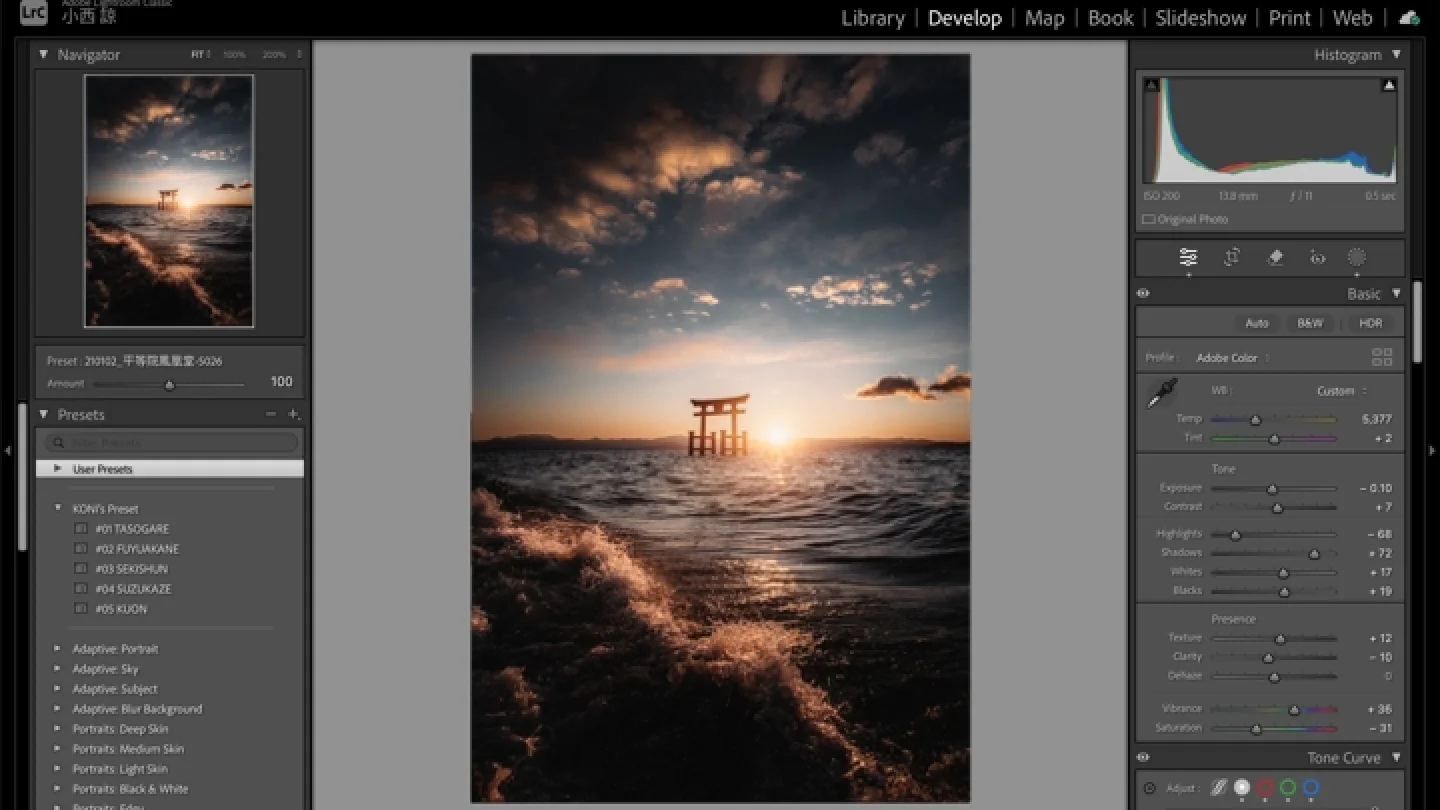Open the Masking tool
The height and width of the screenshot is (810, 1440).
(1357, 257)
